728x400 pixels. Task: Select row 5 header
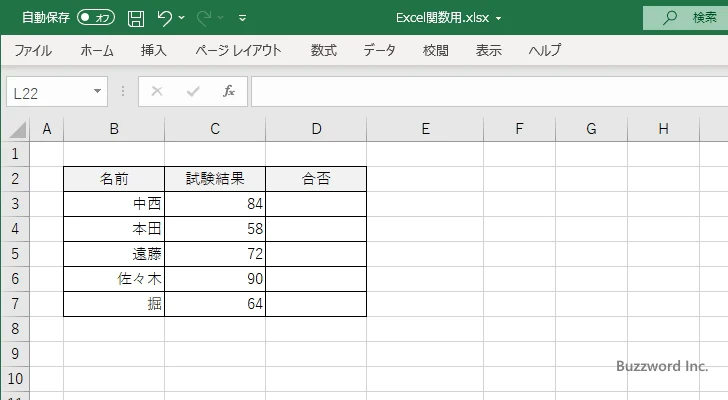pyautogui.click(x=15, y=254)
